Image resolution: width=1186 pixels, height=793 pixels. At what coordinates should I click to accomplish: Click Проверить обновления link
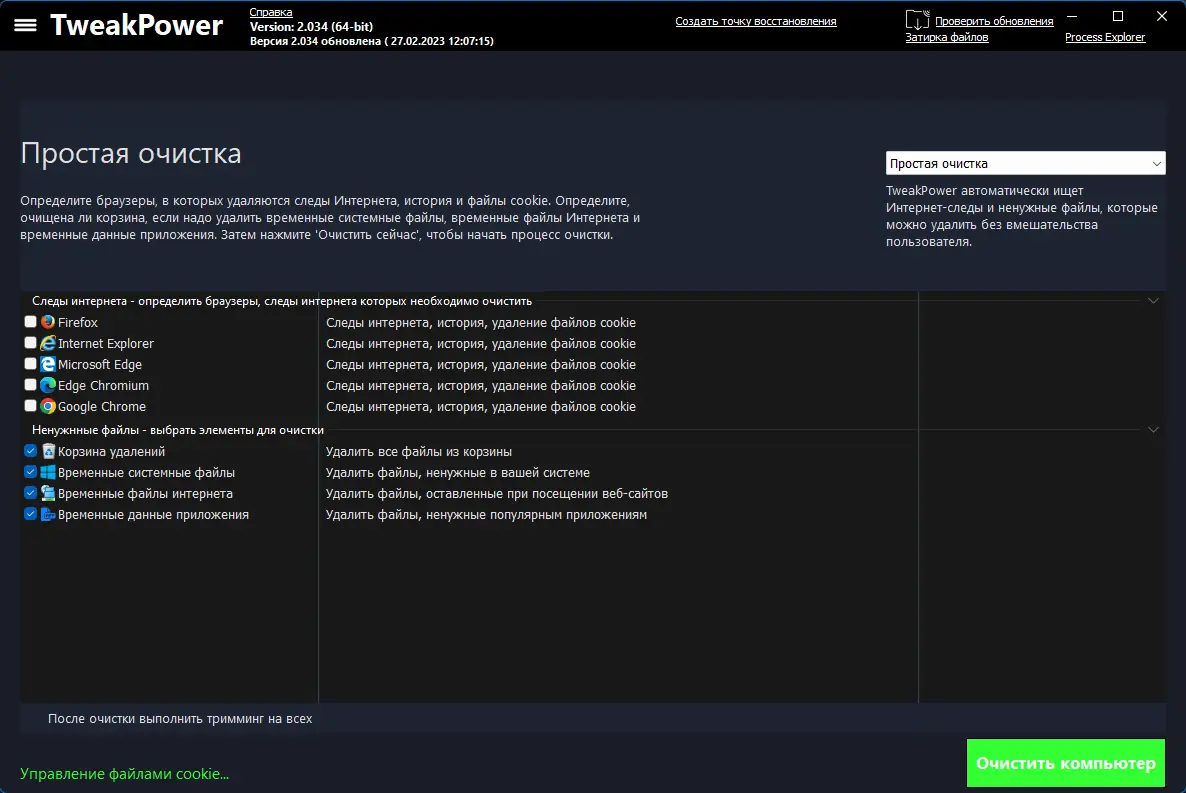(994, 21)
